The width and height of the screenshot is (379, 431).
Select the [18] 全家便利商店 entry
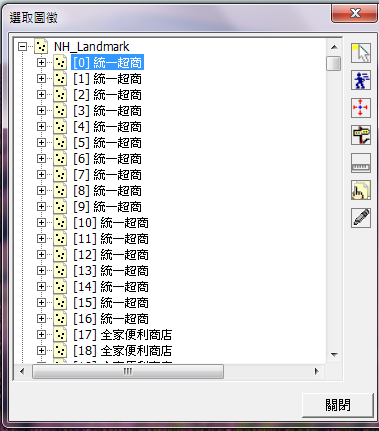(x=122, y=350)
